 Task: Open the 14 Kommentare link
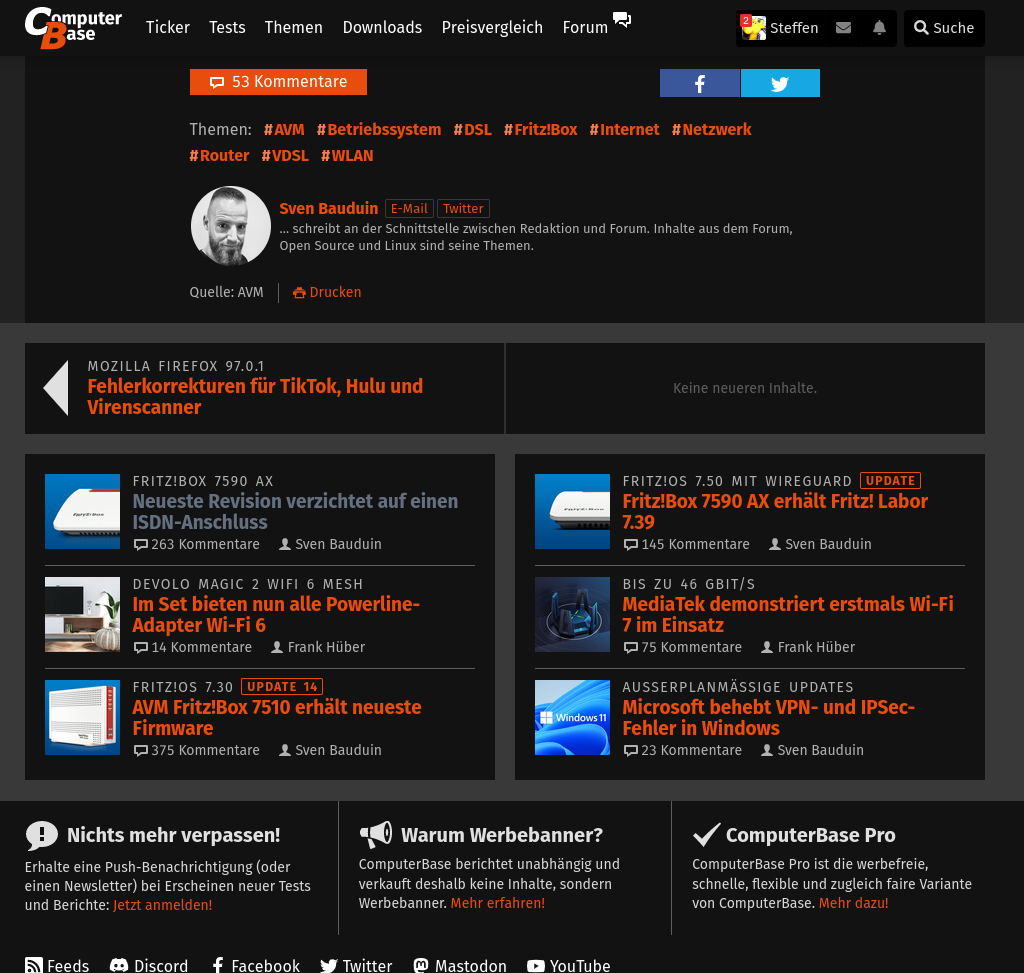click(x=193, y=647)
